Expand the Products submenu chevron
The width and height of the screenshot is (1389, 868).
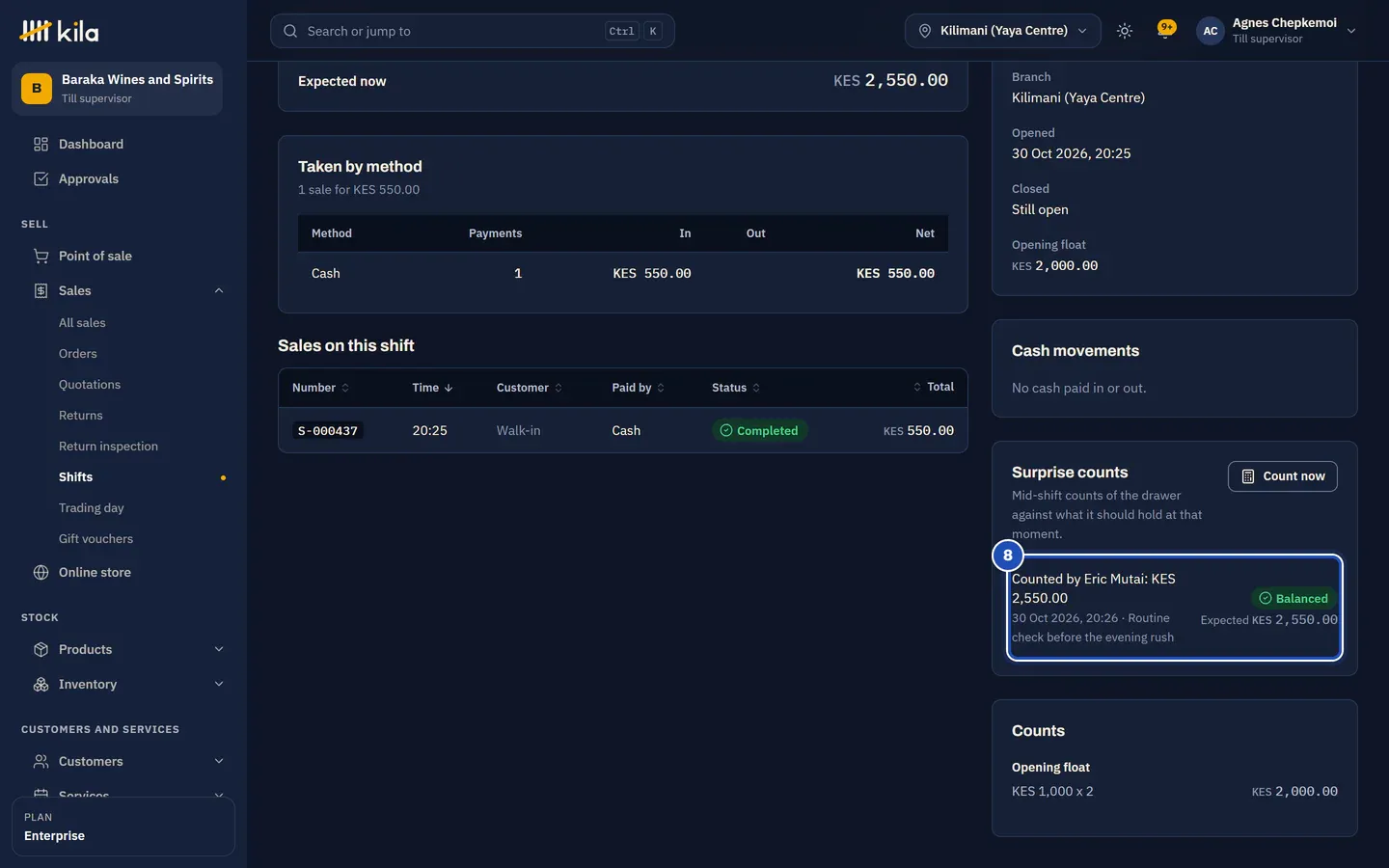[219, 650]
